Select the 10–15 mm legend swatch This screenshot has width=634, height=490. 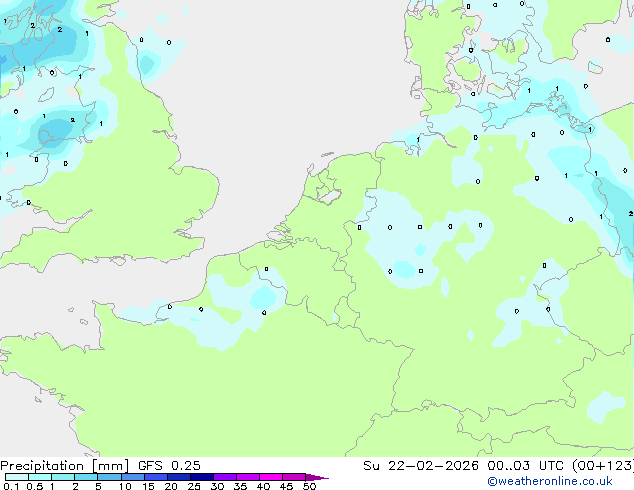132,477
